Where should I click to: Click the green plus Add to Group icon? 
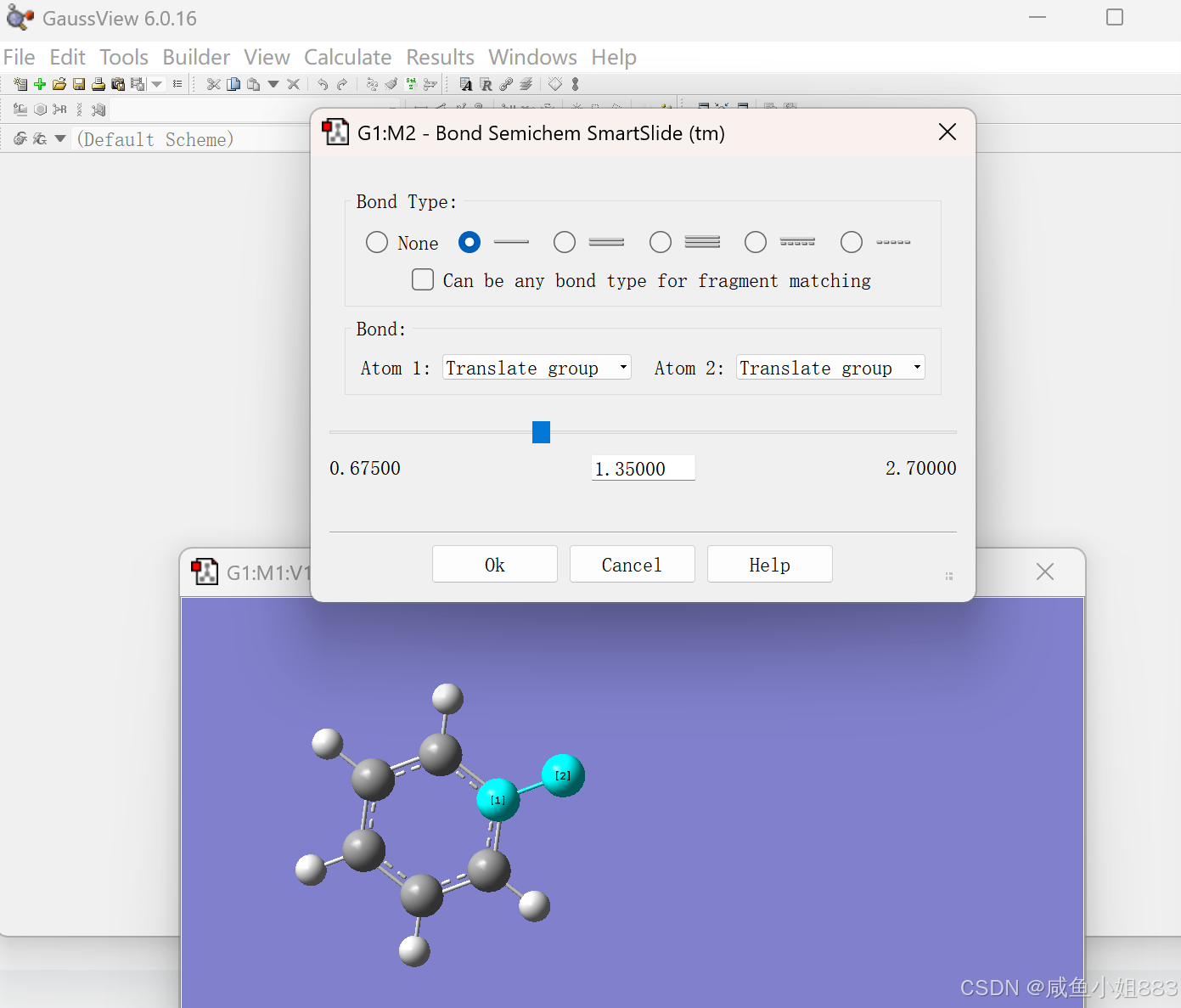coord(39,84)
